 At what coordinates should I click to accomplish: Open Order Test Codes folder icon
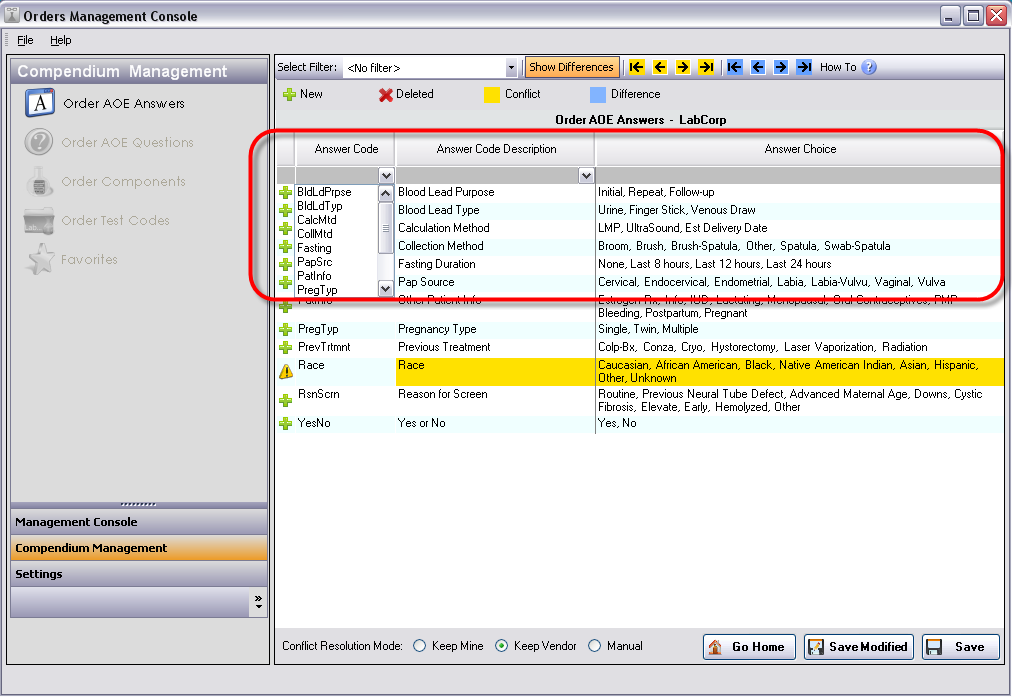[39, 221]
